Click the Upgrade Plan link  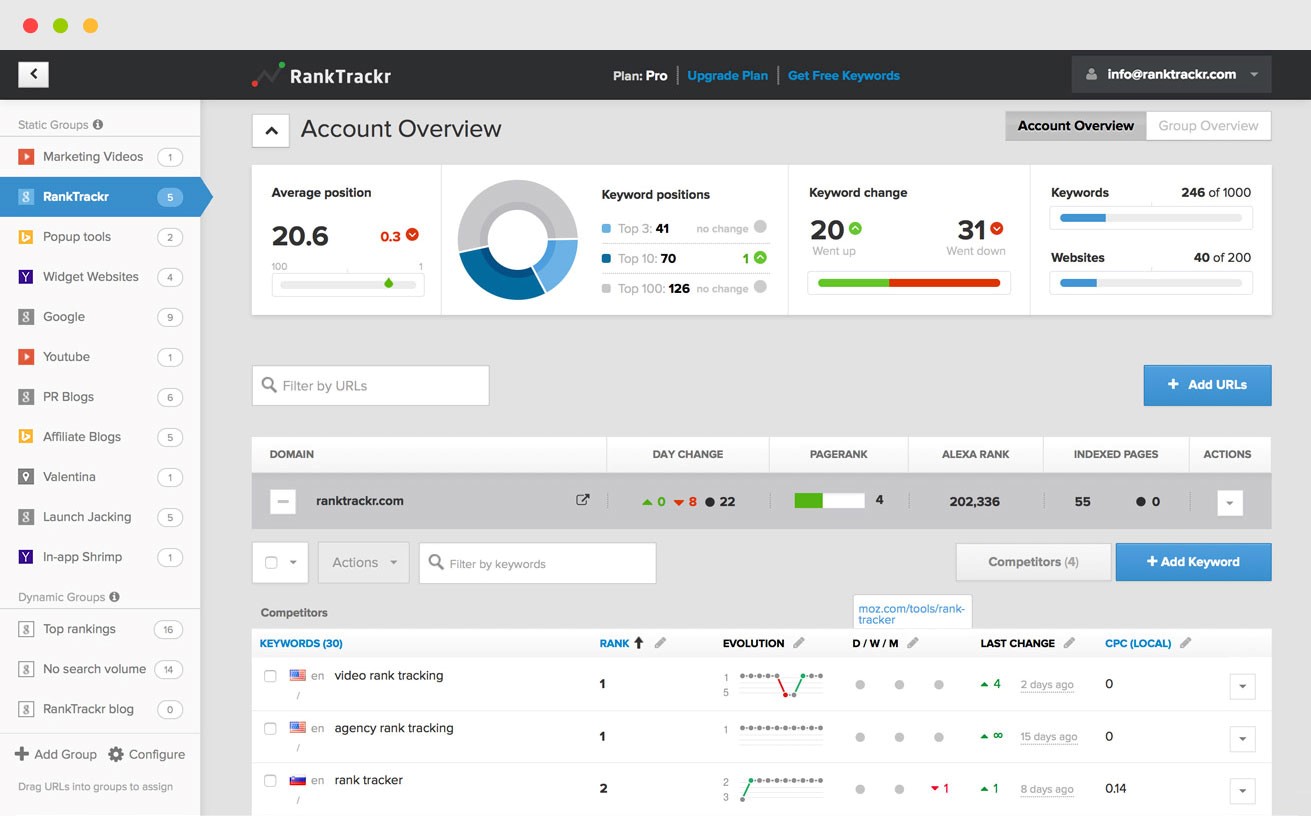(x=727, y=75)
